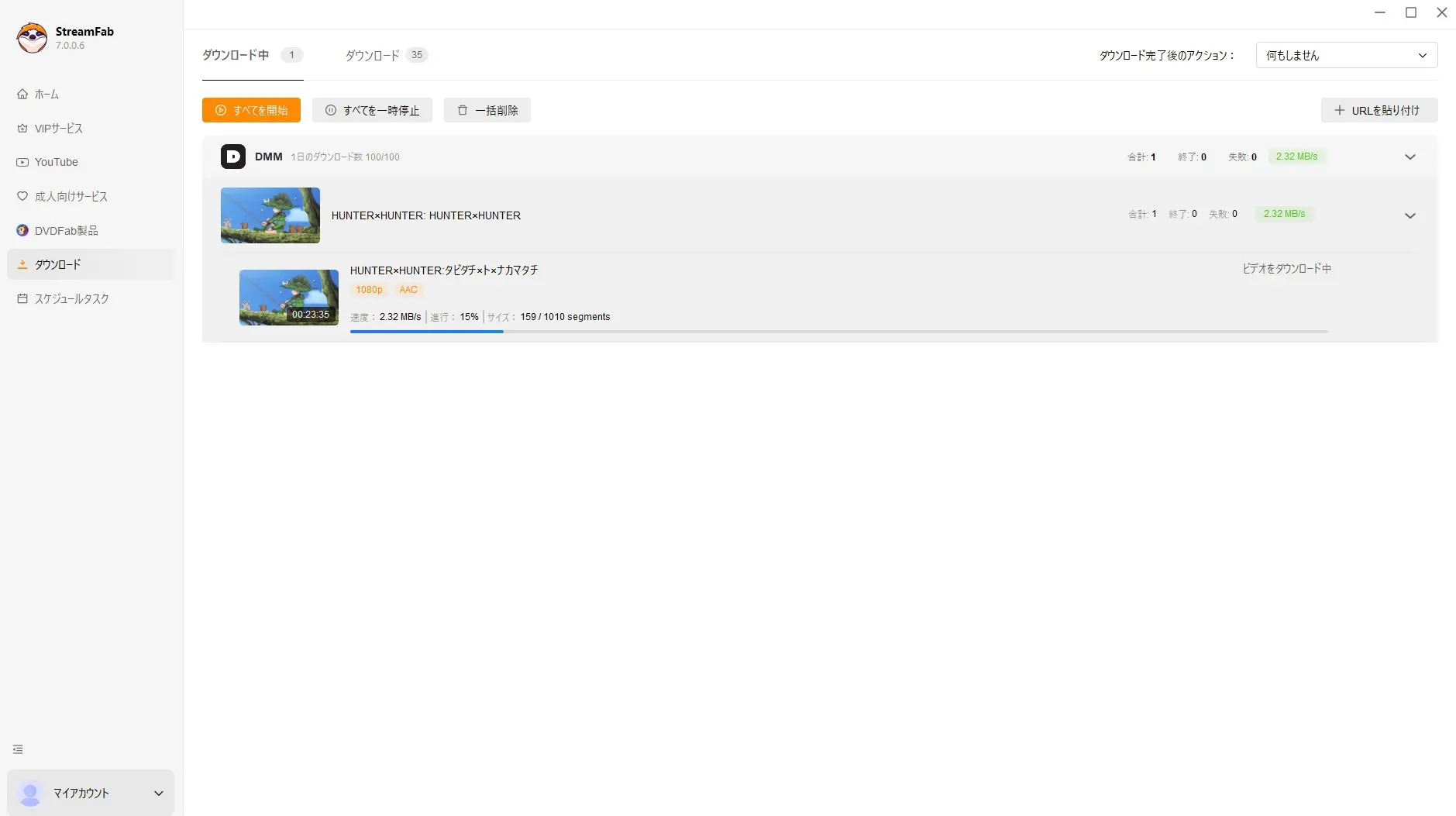1456x816 pixels.
Task: Open スケジュールタスク in the sidebar
Action: 91,298
